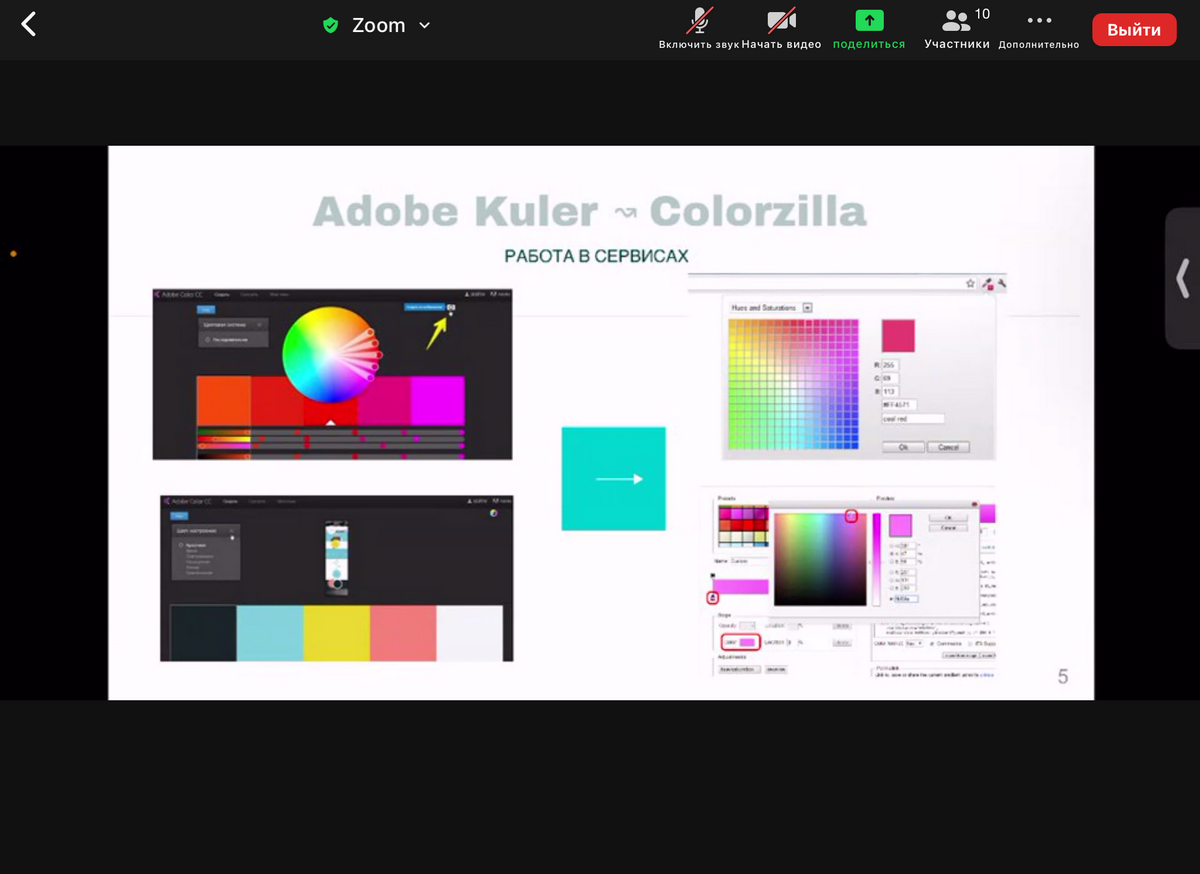Open the green shield encryption info
Image resolution: width=1200 pixels, height=874 pixels.
[x=331, y=26]
